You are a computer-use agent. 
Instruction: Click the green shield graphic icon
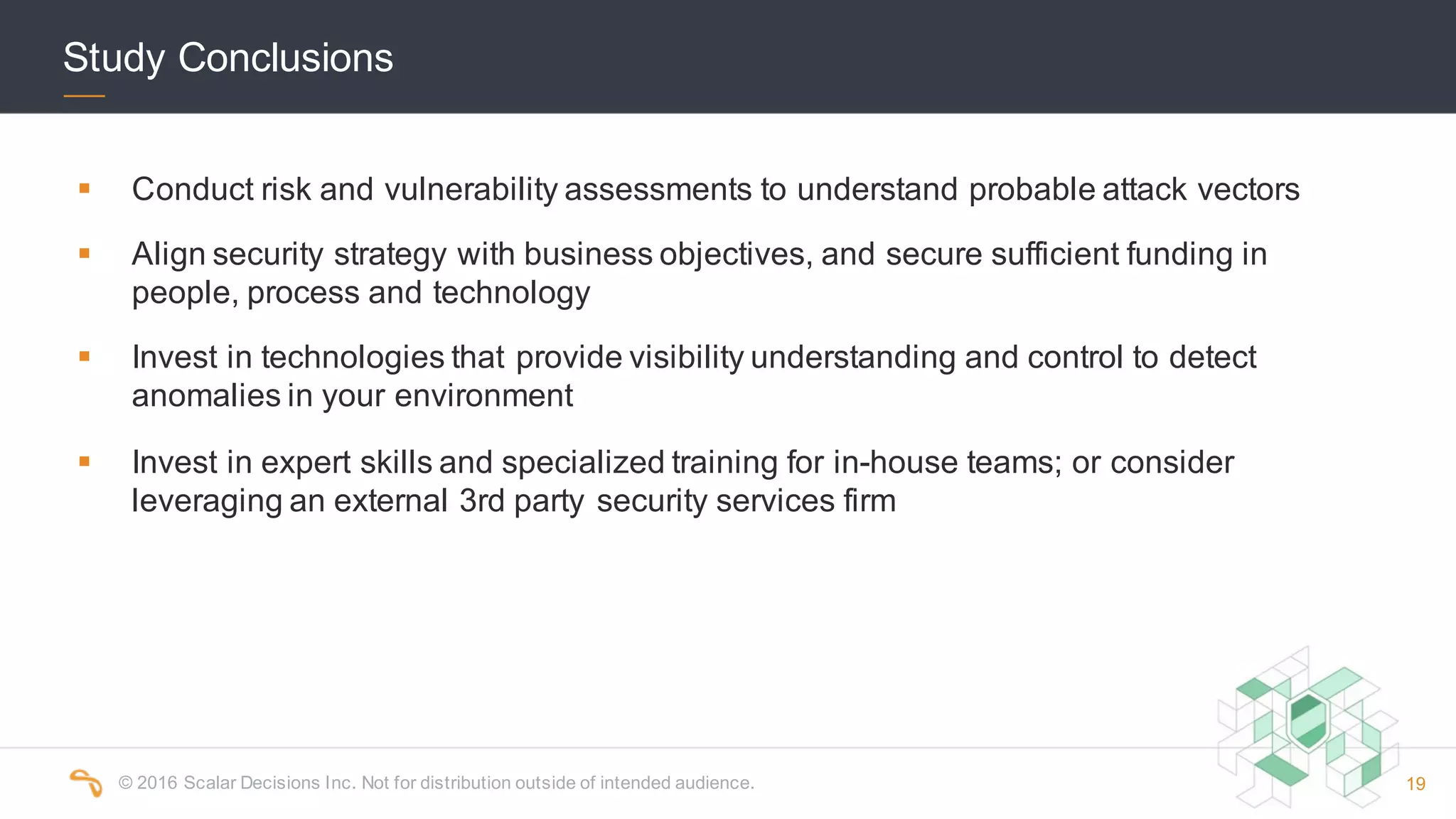coord(1307,722)
